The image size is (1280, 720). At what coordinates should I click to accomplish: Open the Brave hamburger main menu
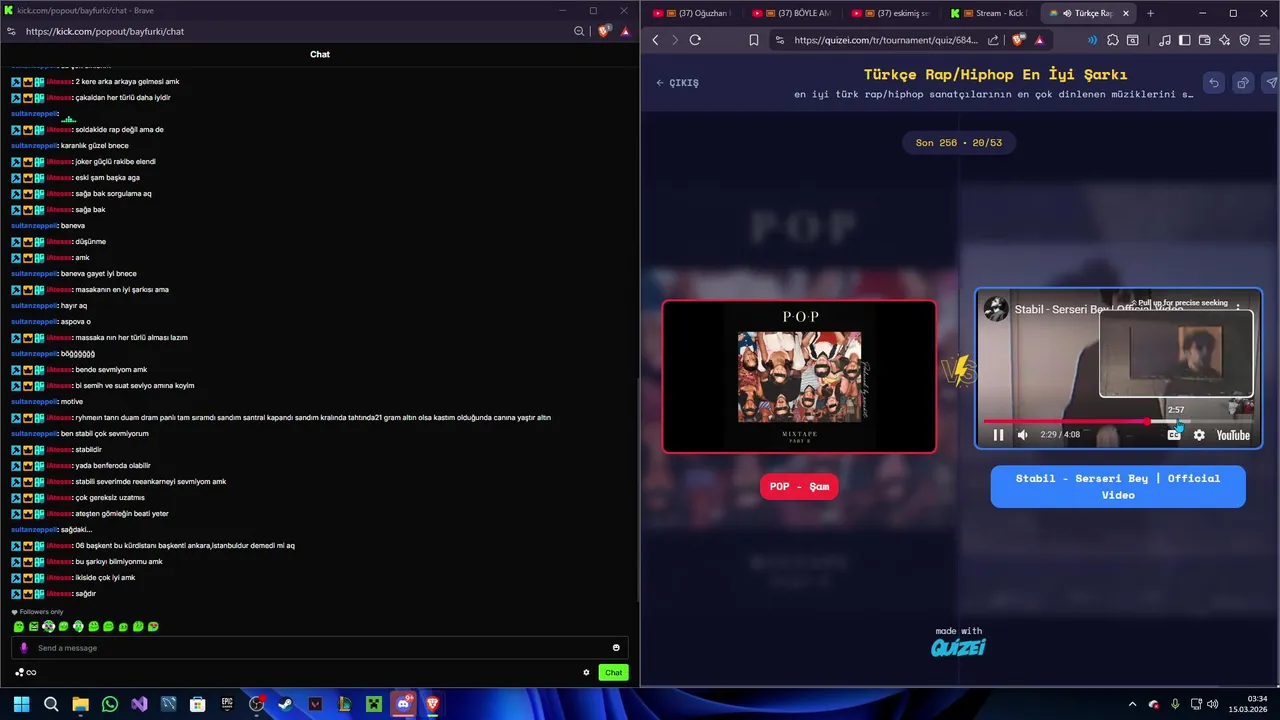tap(1266, 40)
